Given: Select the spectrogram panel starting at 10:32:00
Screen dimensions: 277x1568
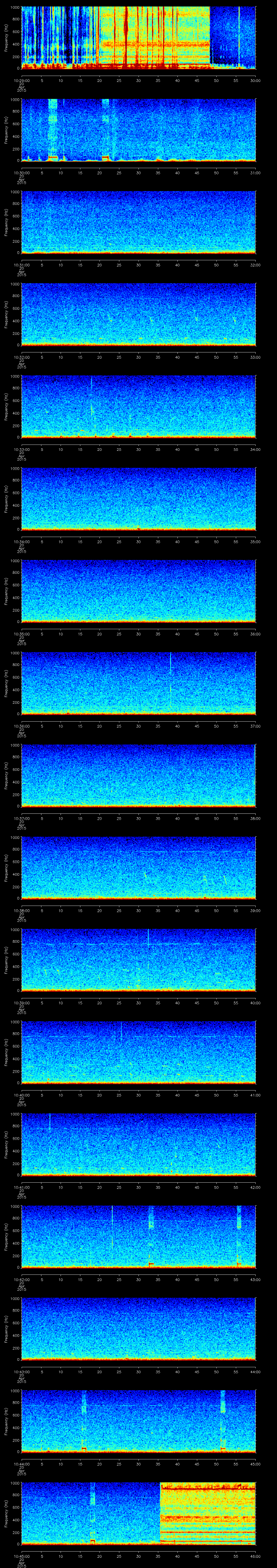Looking at the screenshot, I should tap(138, 314).
